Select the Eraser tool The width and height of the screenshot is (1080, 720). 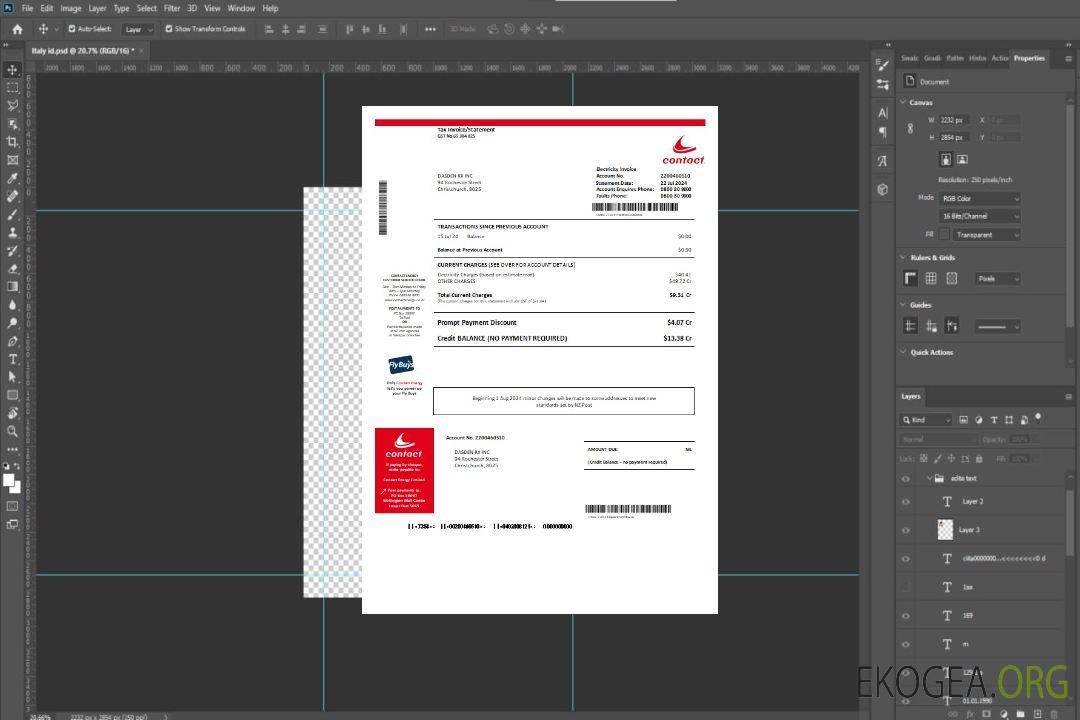(x=12, y=269)
